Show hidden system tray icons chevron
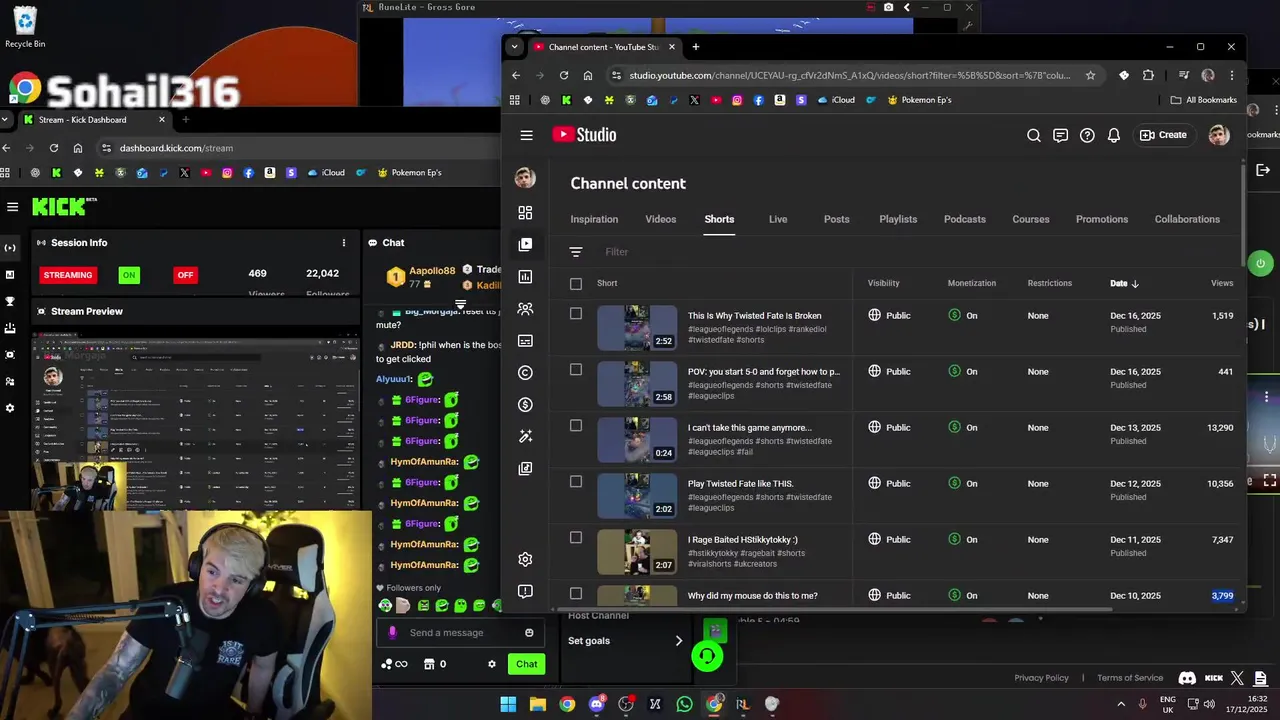Screen dimensions: 1280x720 [1120, 704]
